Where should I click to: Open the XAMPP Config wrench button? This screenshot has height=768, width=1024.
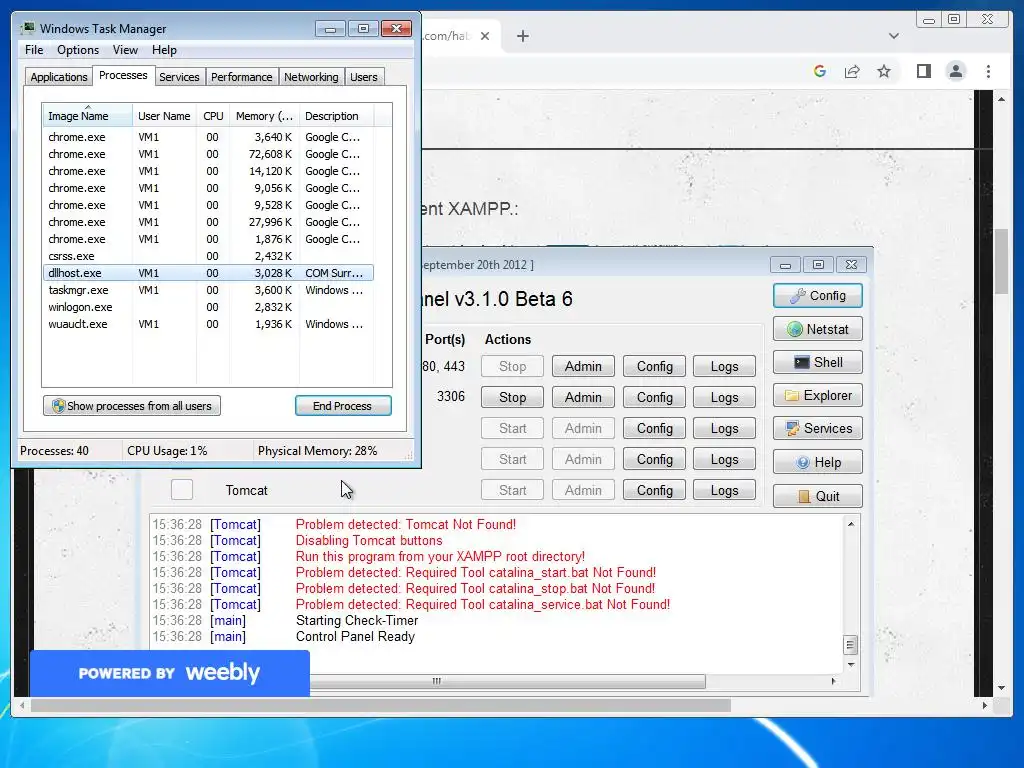(818, 296)
